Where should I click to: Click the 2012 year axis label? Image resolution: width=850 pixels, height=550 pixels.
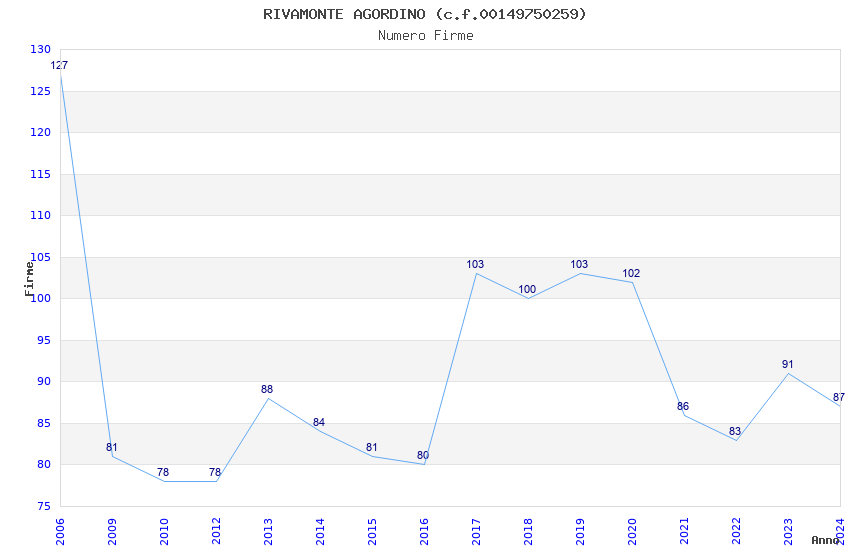(x=216, y=531)
